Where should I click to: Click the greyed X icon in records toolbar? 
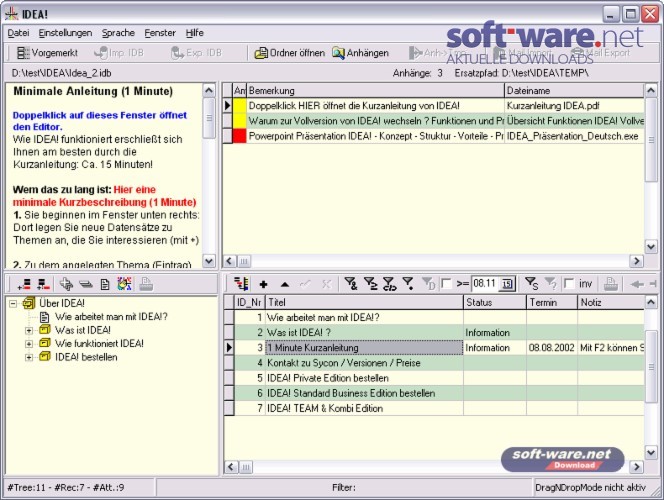tap(326, 284)
